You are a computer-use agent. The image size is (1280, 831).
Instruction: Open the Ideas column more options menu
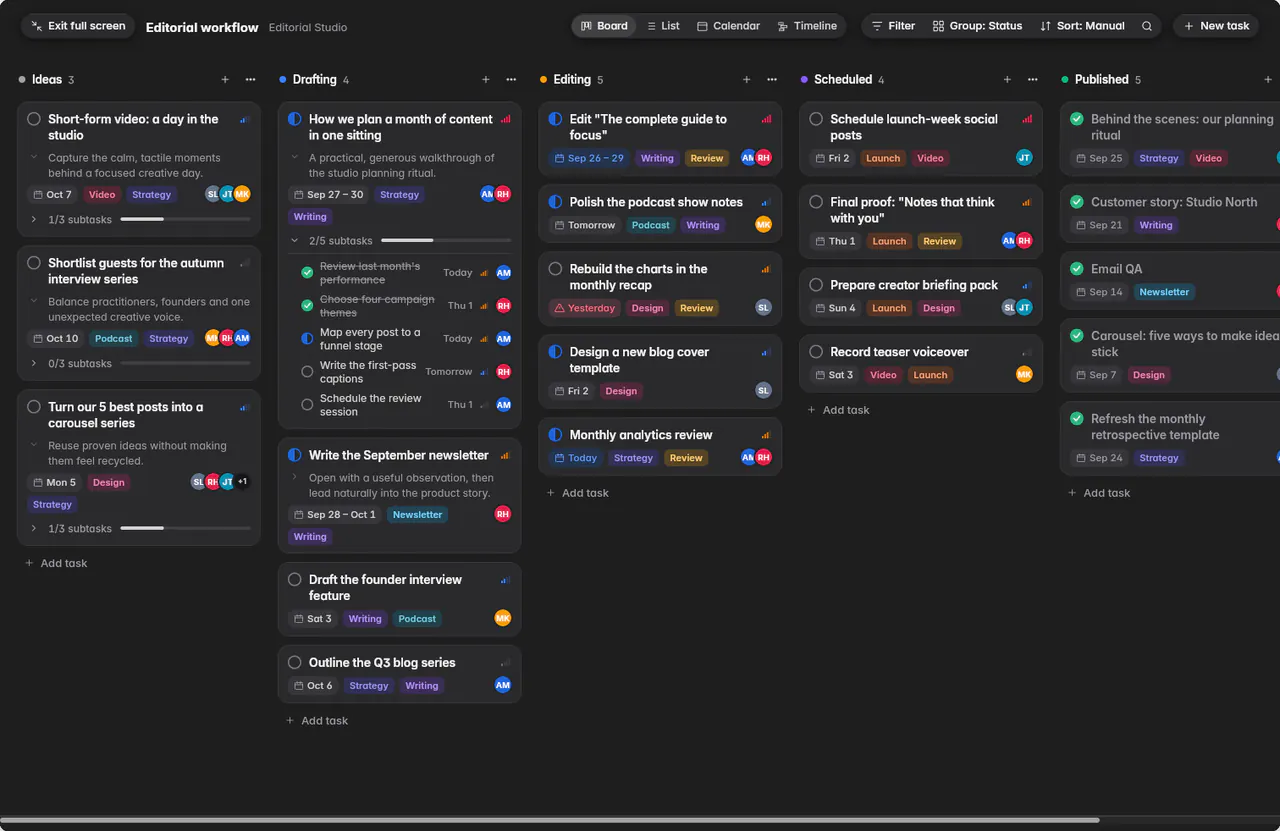[250, 80]
